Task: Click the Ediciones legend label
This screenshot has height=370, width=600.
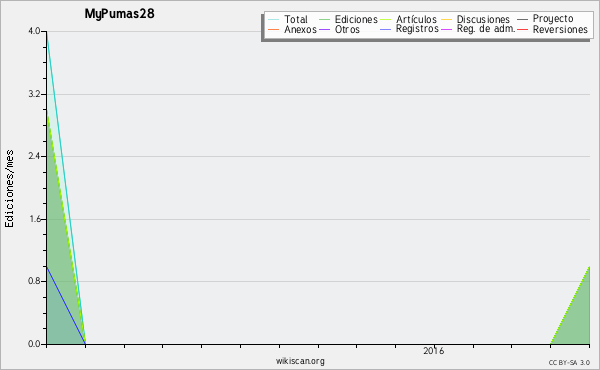Action: pyautogui.click(x=356, y=19)
